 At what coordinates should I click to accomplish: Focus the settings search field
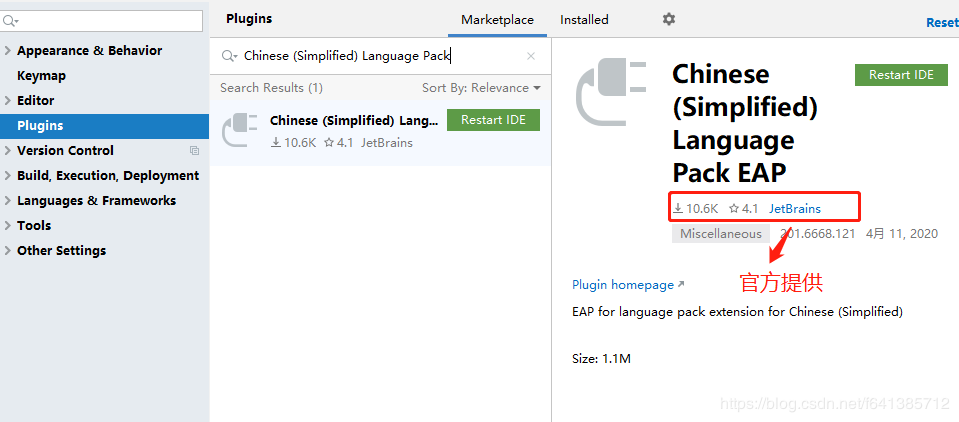click(102, 21)
